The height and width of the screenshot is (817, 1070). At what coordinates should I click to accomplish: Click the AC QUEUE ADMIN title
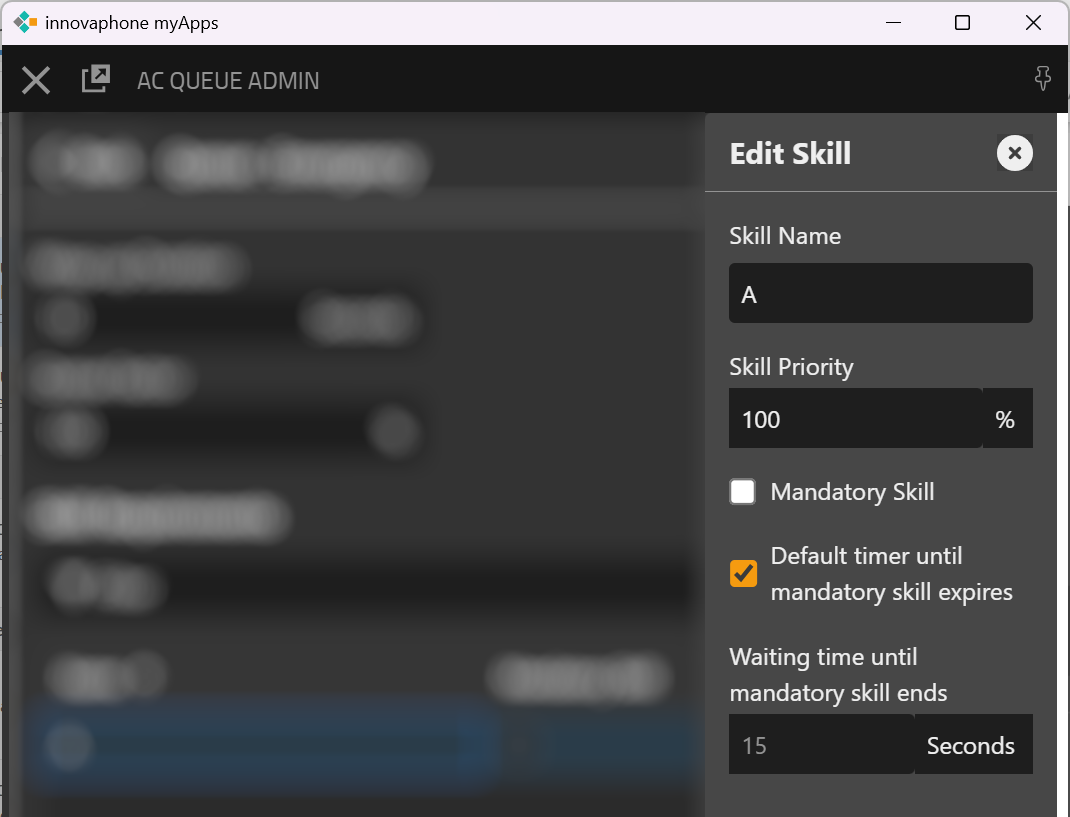point(228,81)
